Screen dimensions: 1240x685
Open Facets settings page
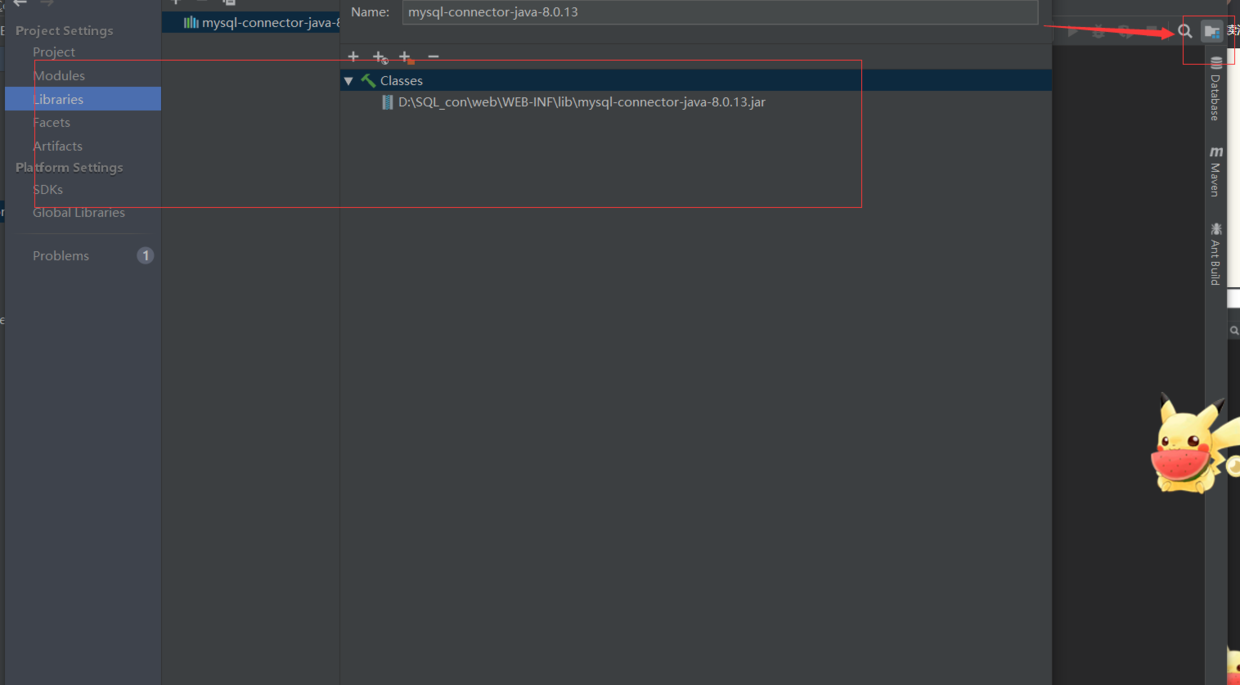[x=51, y=122]
